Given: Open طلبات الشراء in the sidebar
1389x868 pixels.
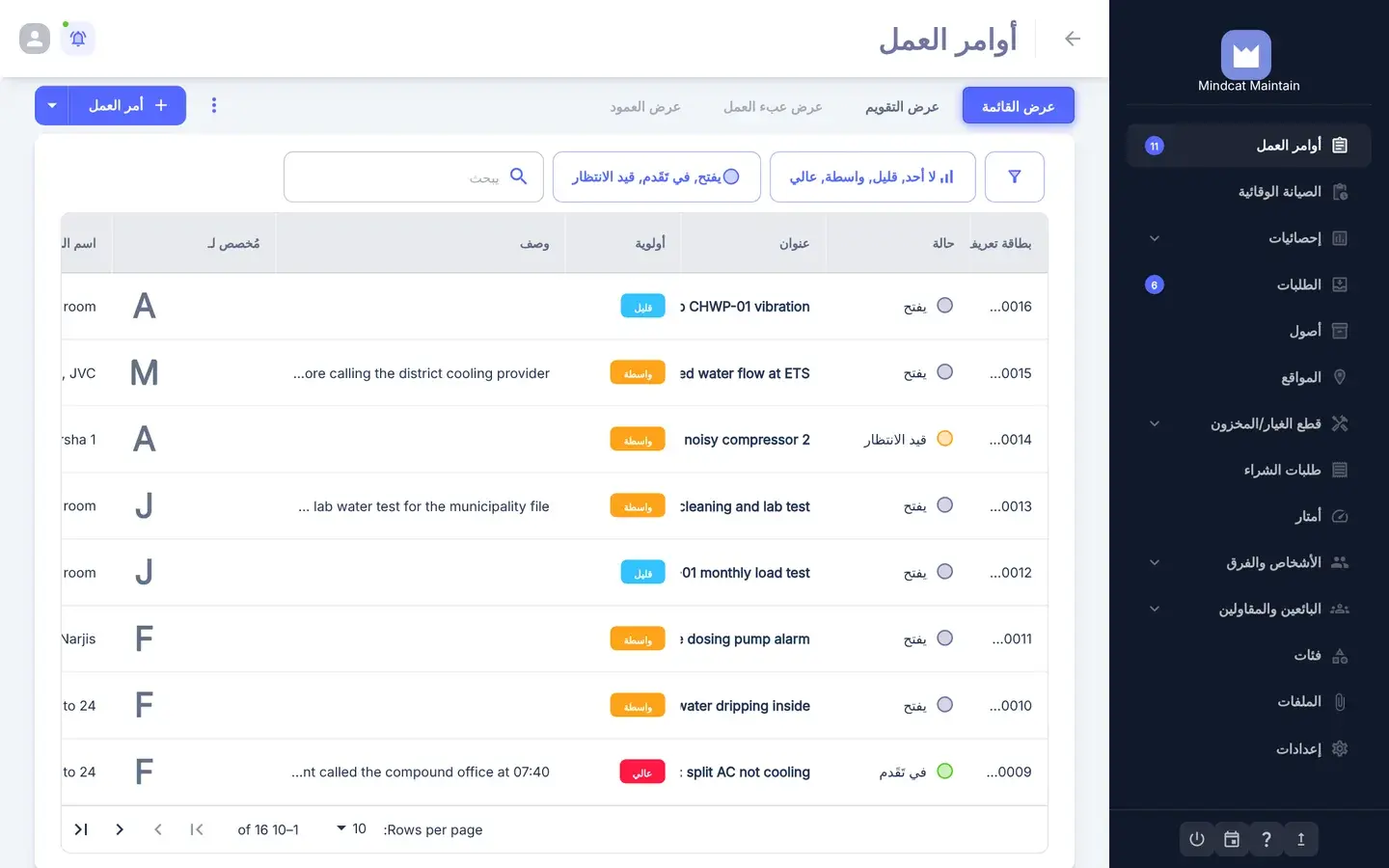Looking at the screenshot, I should (x=1249, y=470).
